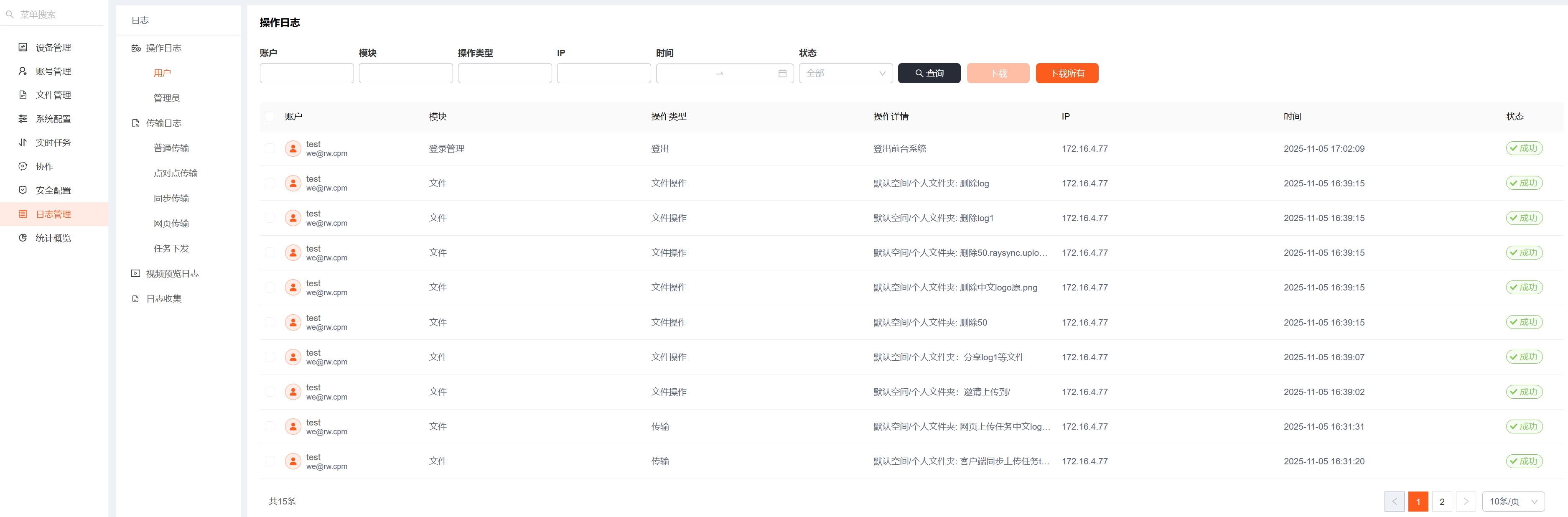The width and height of the screenshot is (1568, 517).
Task: Click the file management document icon
Action: pyautogui.click(x=23, y=95)
